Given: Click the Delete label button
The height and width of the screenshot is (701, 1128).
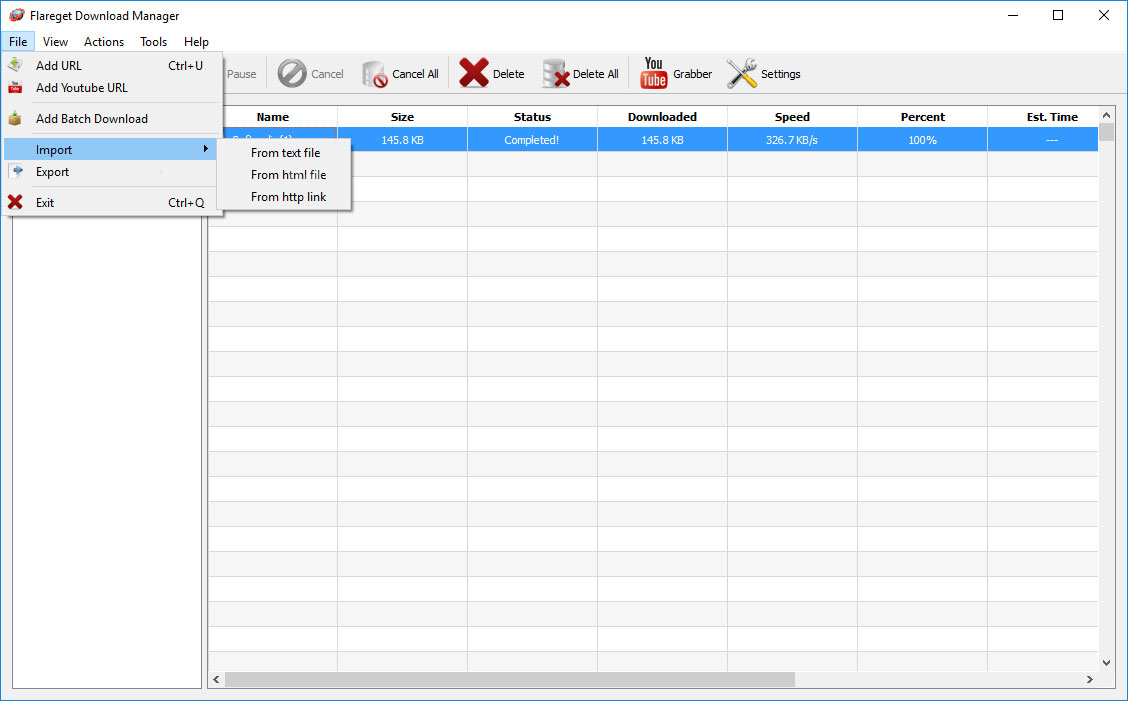Looking at the screenshot, I should tap(509, 74).
